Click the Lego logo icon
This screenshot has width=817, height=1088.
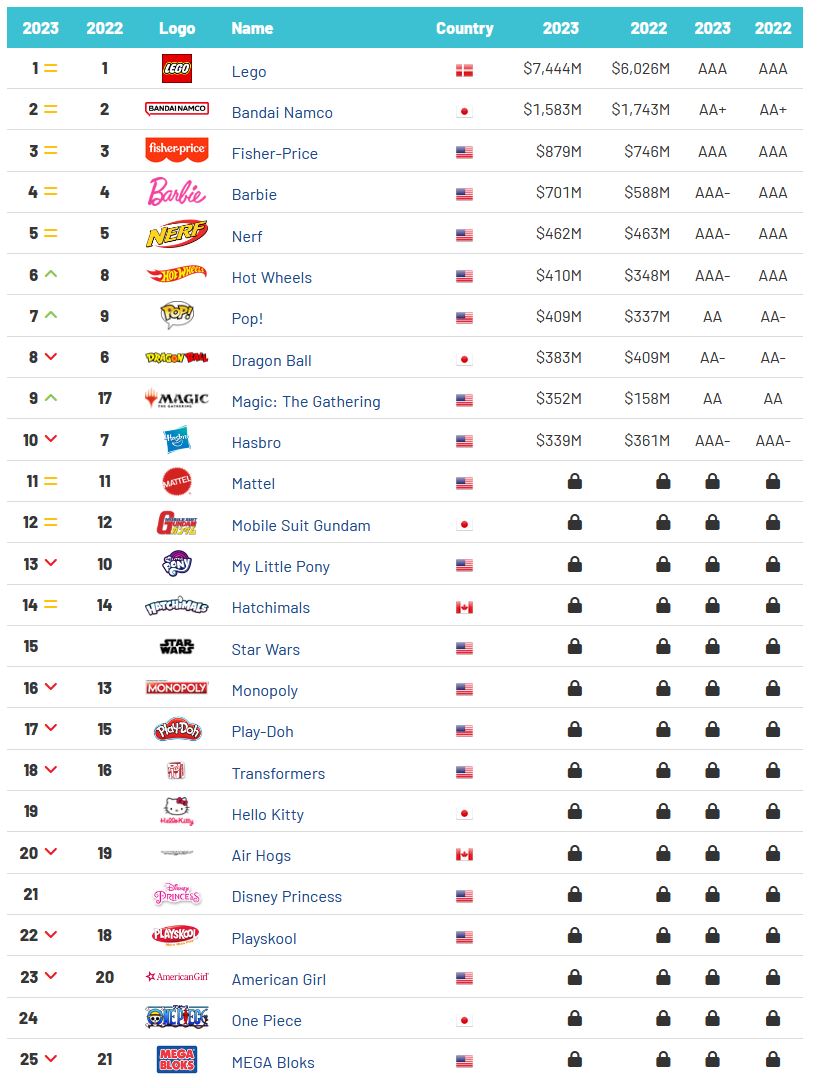point(177,69)
